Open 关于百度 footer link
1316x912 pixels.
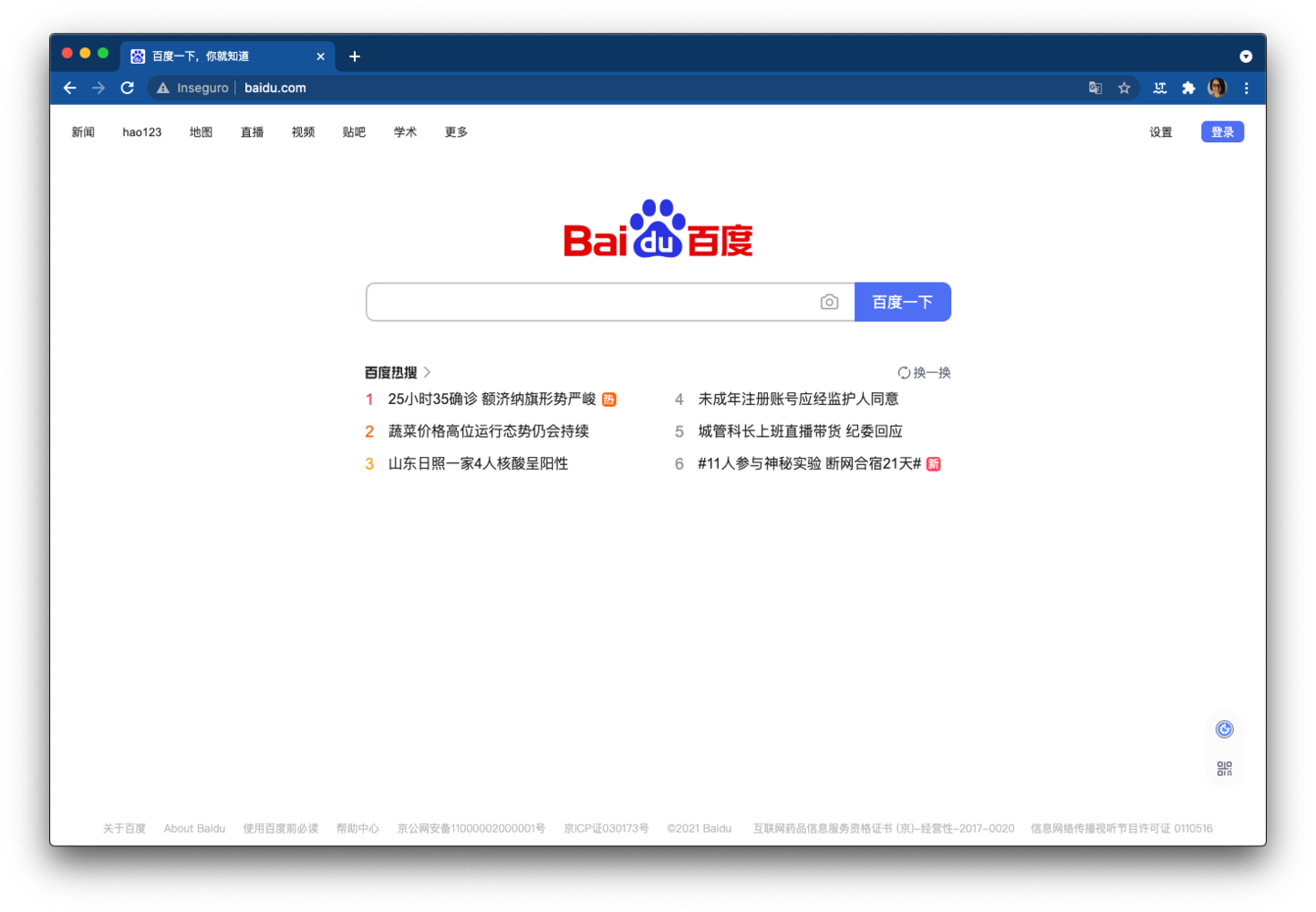124,828
